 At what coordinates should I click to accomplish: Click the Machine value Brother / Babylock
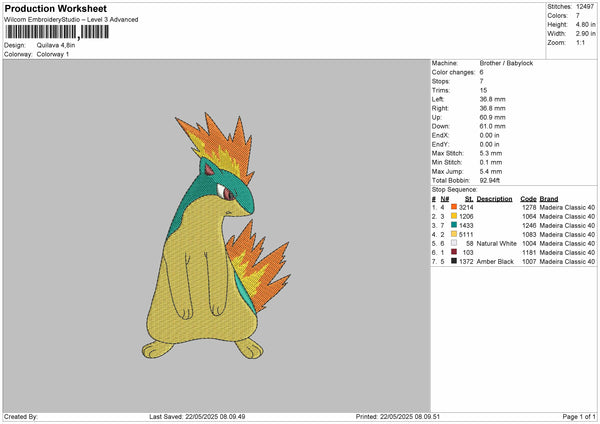pyautogui.click(x=506, y=63)
